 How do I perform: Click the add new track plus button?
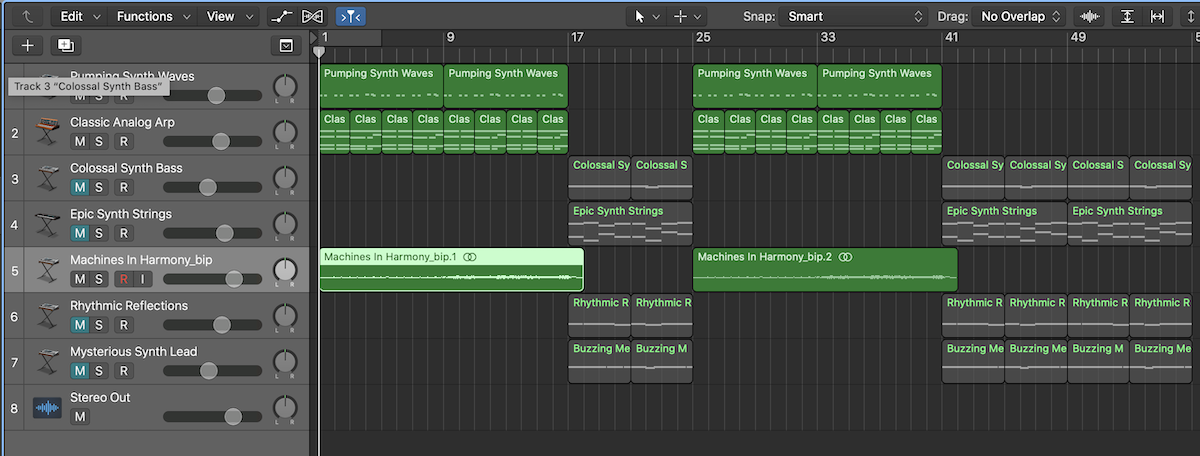[28, 45]
